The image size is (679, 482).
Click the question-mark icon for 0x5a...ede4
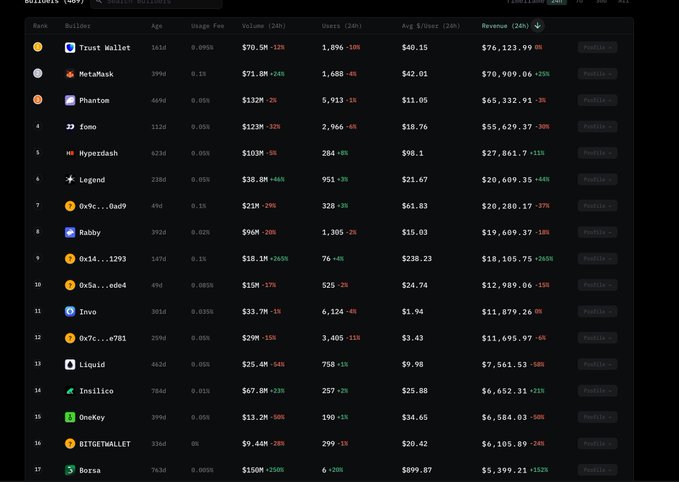pyautogui.click(x=70, y=285)
